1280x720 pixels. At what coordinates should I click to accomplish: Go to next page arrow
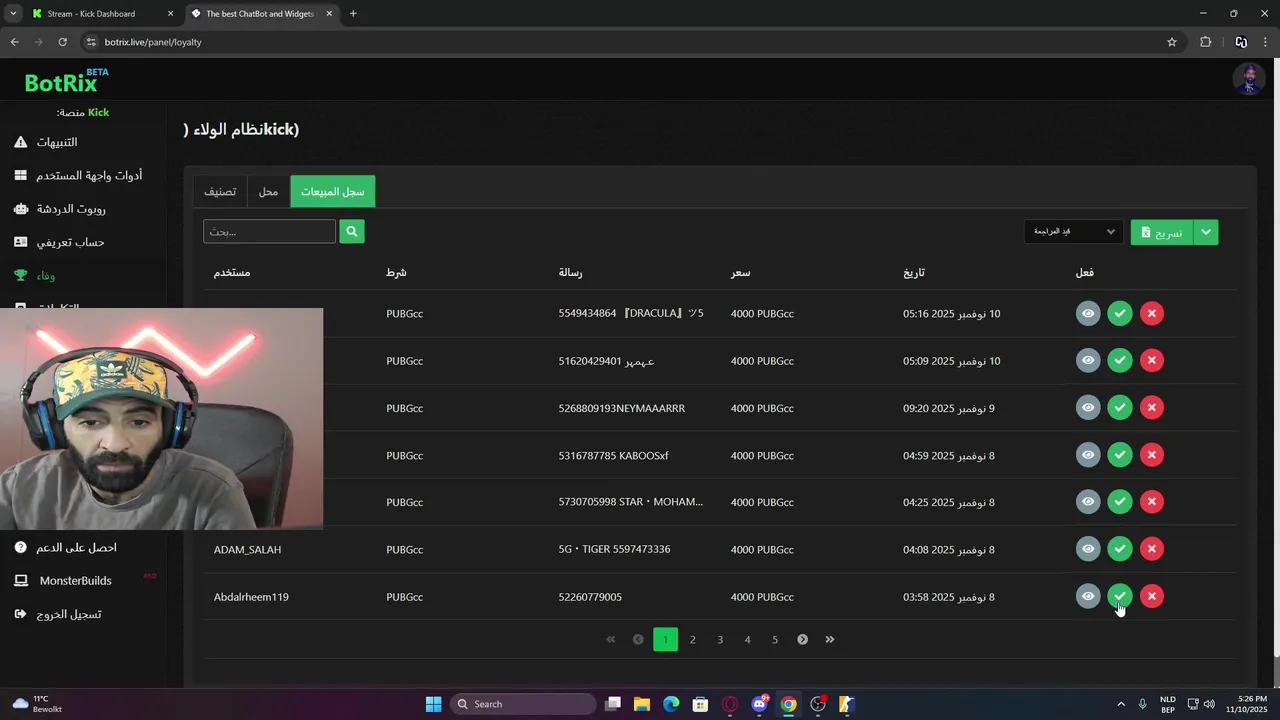[x=802, y=639]
